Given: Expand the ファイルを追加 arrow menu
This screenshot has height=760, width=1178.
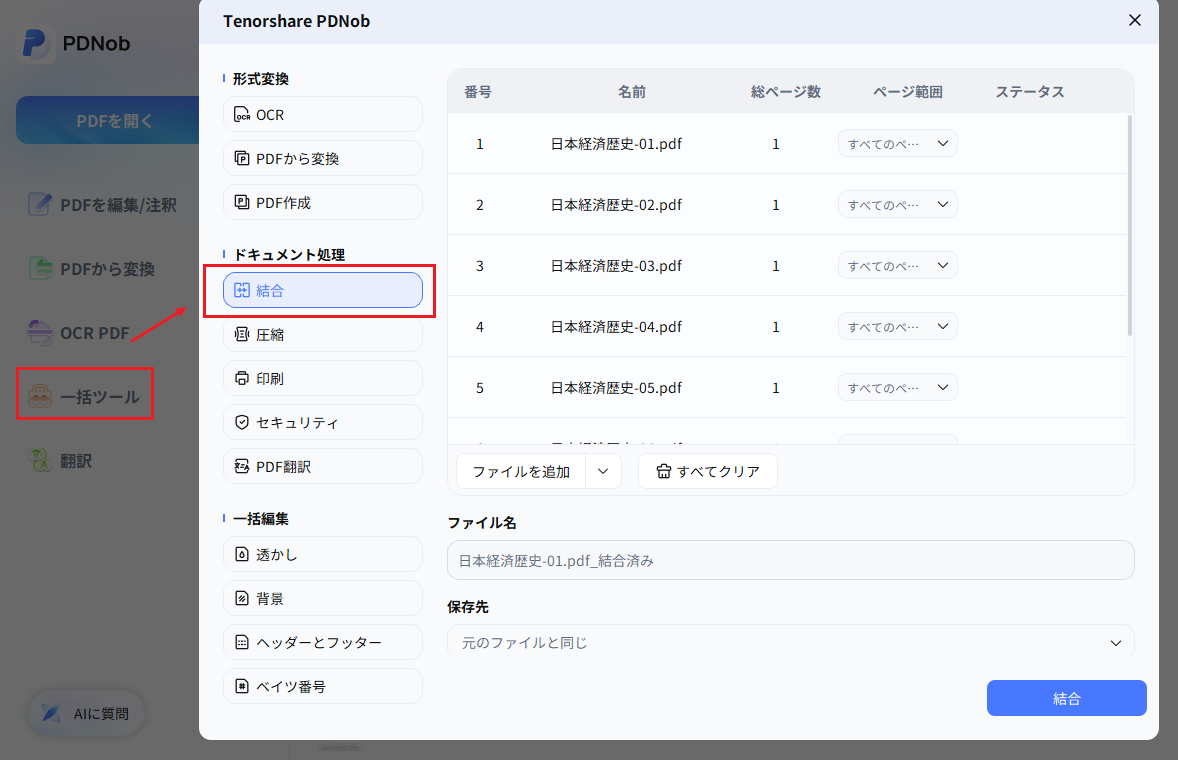Looking at the screenshot, I should (x=603, y=472).
